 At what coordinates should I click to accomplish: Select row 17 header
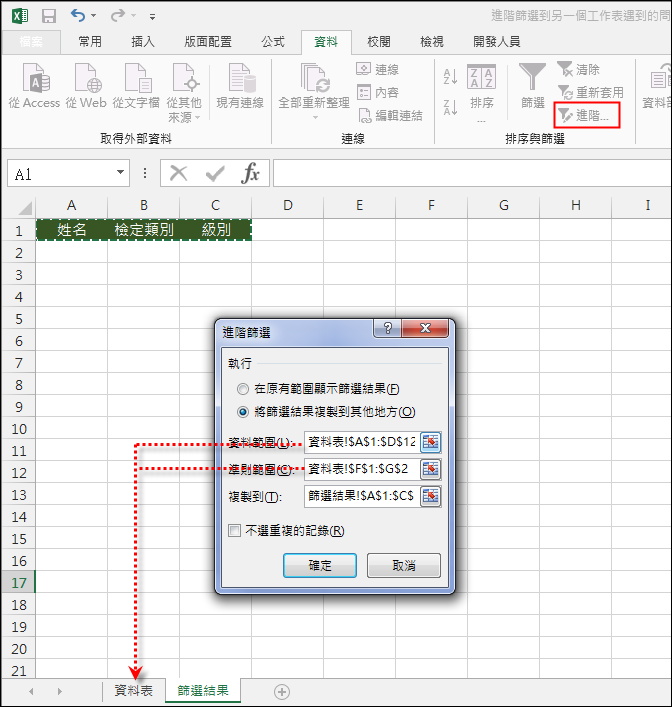point(18,583)
